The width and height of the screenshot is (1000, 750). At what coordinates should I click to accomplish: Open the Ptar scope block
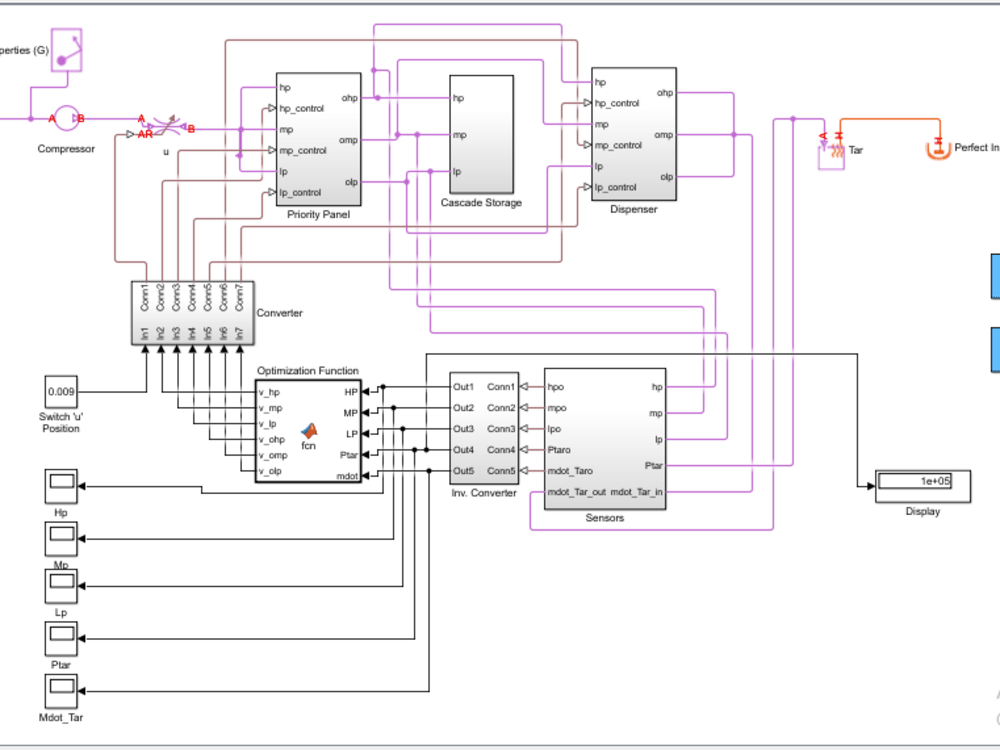coord(60,640)
